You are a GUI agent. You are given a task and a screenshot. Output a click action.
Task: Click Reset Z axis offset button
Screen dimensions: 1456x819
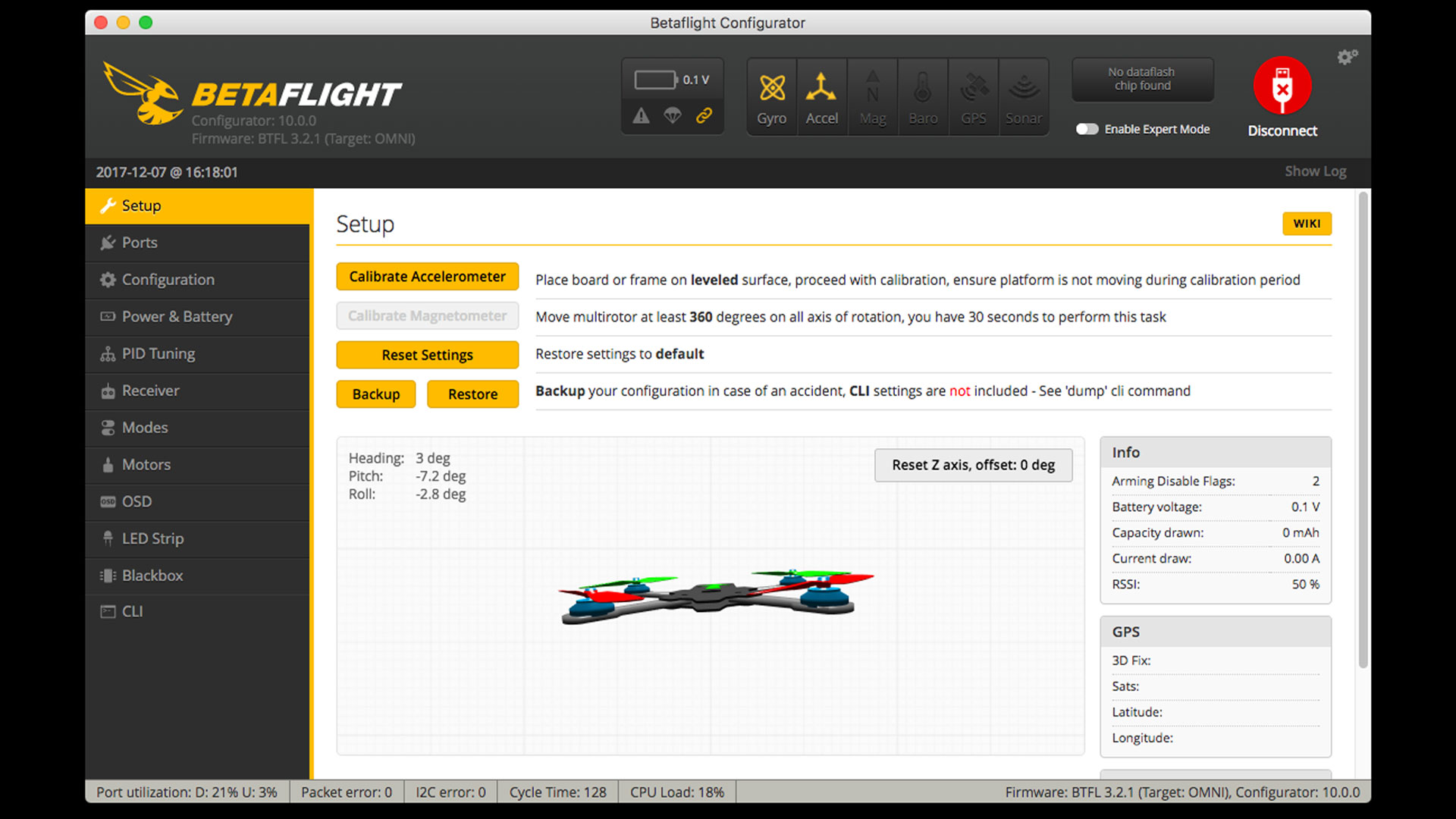974,465
